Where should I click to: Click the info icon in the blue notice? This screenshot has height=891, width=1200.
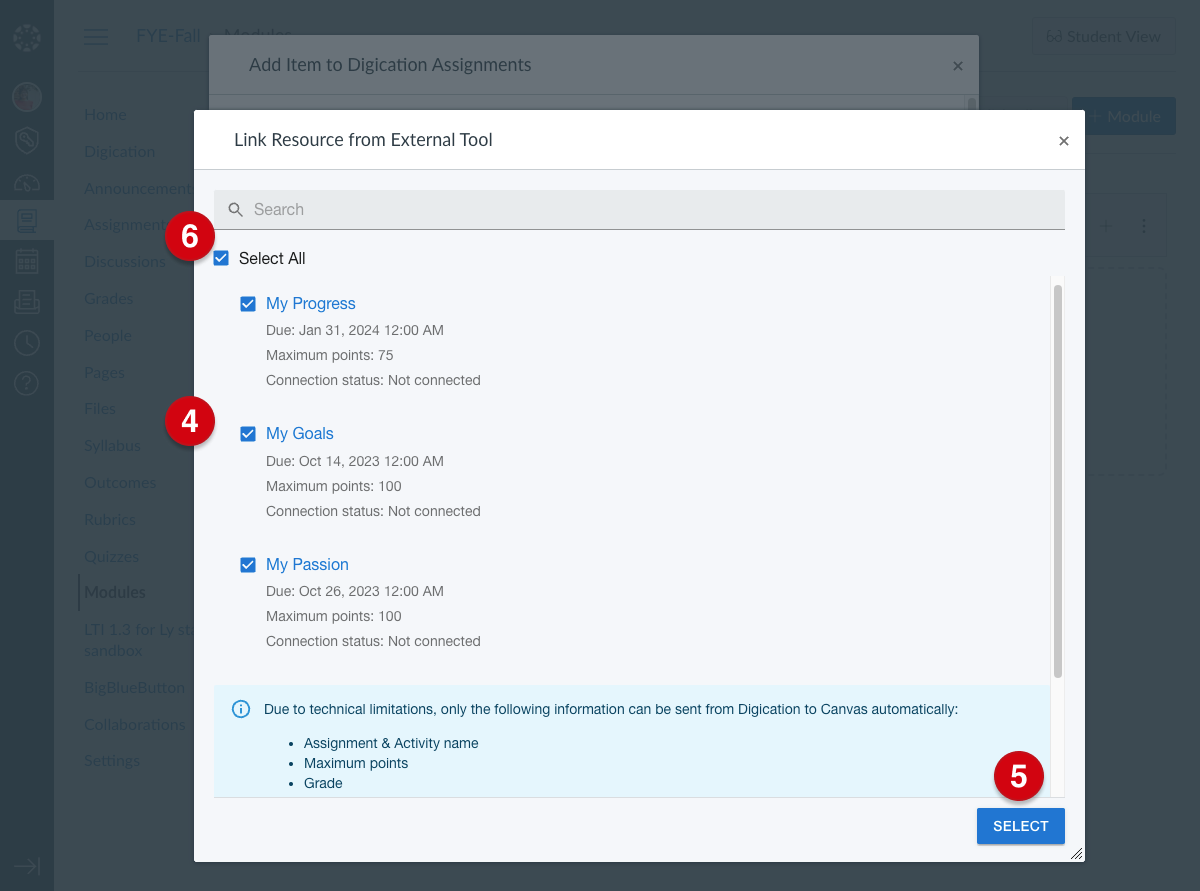(x=241, y=709)
